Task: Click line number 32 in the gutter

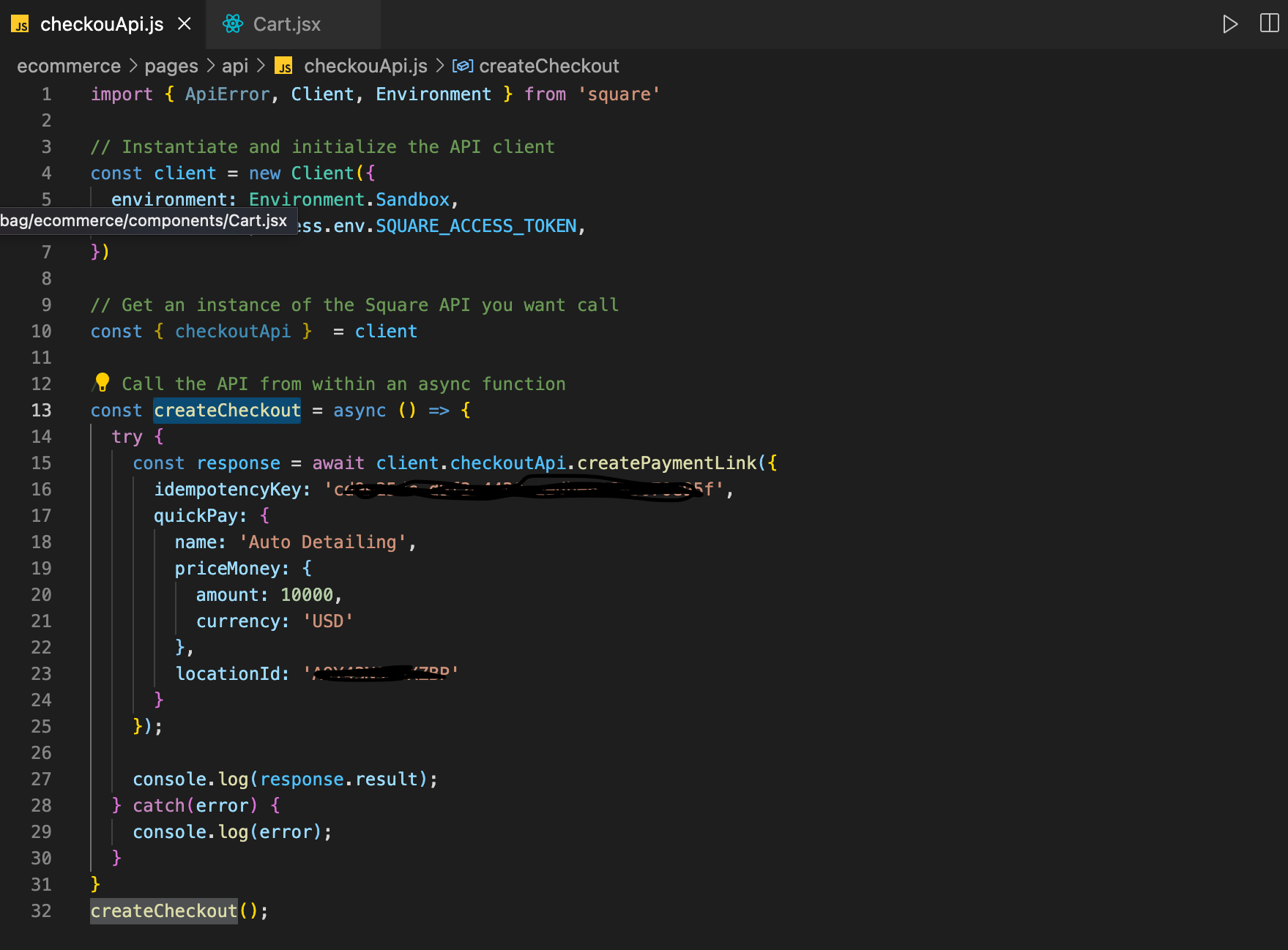Action: [x=41, y=910]
